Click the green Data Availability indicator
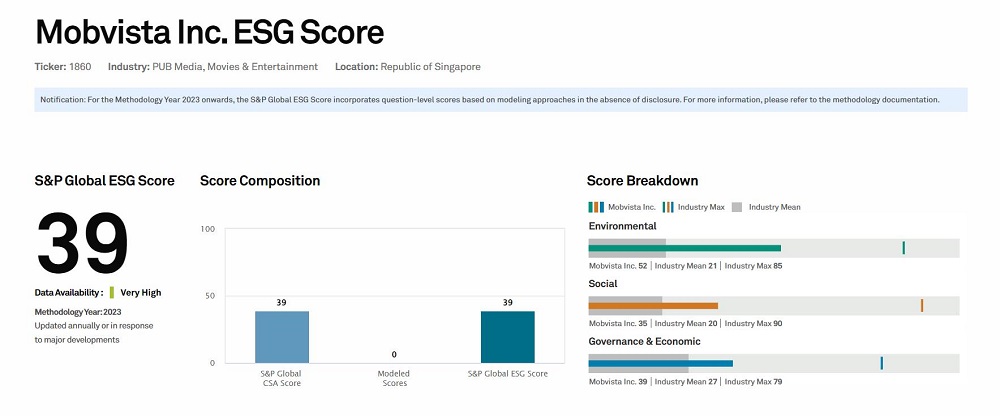 click(x=112, y=293)
